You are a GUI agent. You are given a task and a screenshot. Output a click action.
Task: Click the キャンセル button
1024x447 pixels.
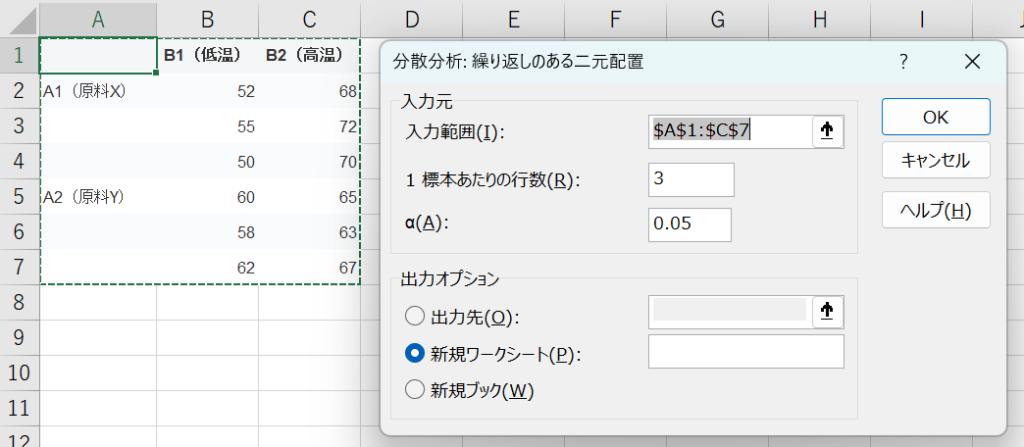click(935, 160)
